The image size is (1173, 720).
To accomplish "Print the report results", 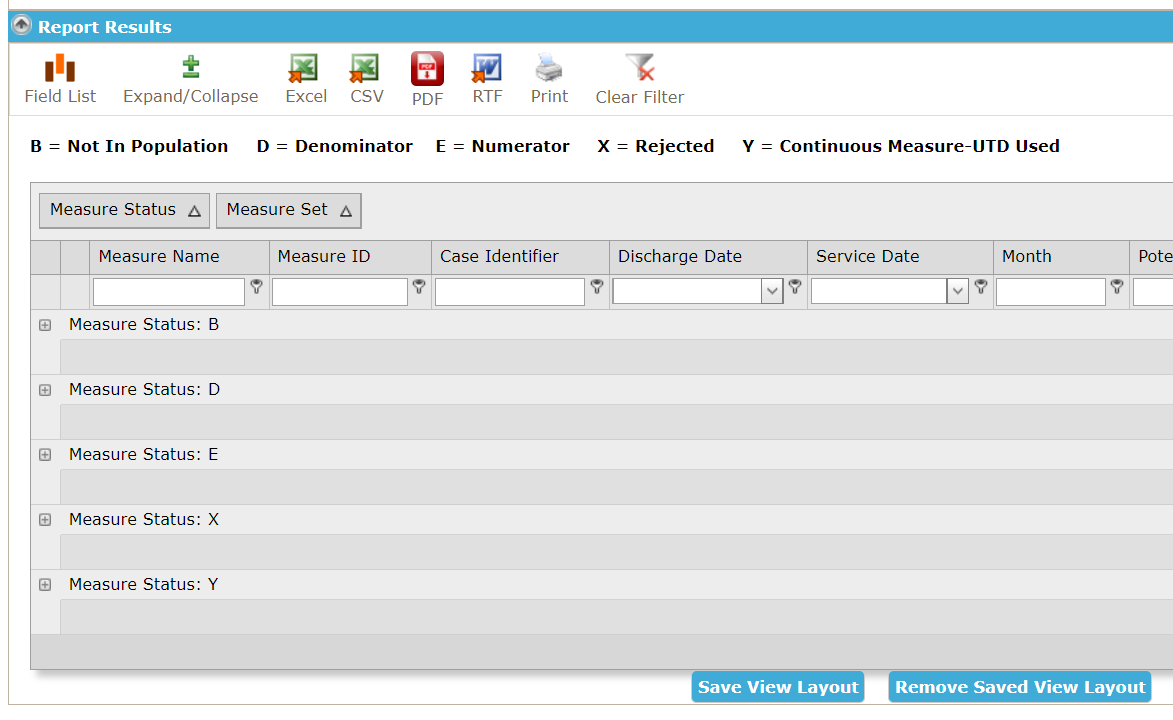I will [x=549, y=79].
